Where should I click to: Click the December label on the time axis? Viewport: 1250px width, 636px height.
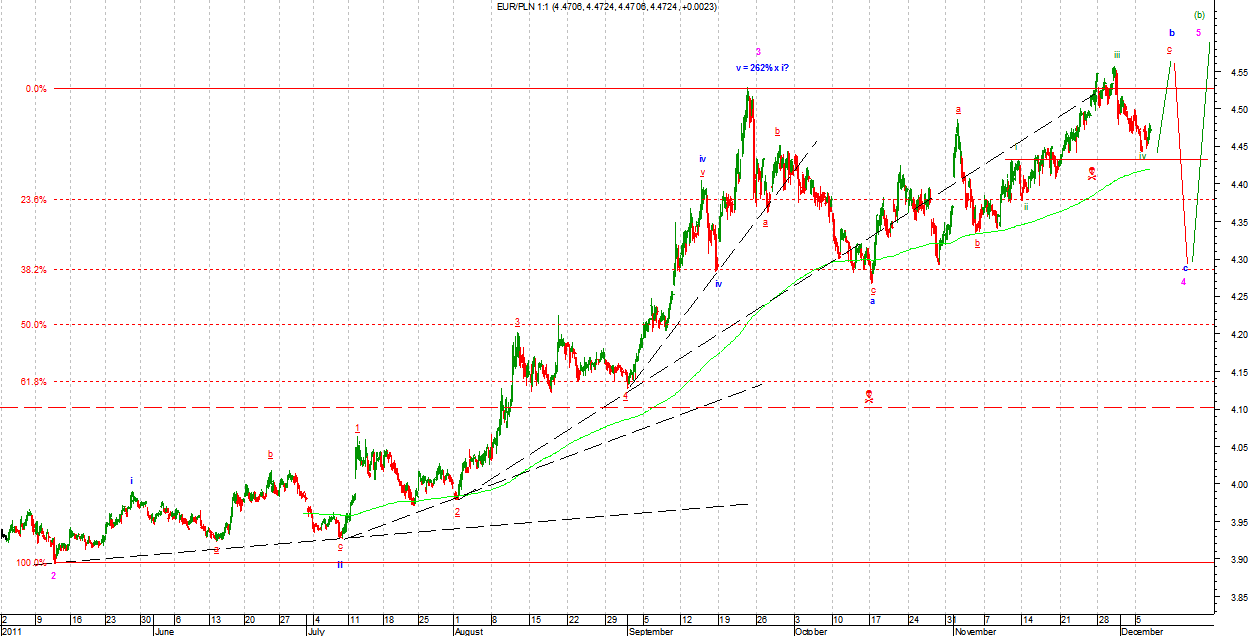(1142, 631)
